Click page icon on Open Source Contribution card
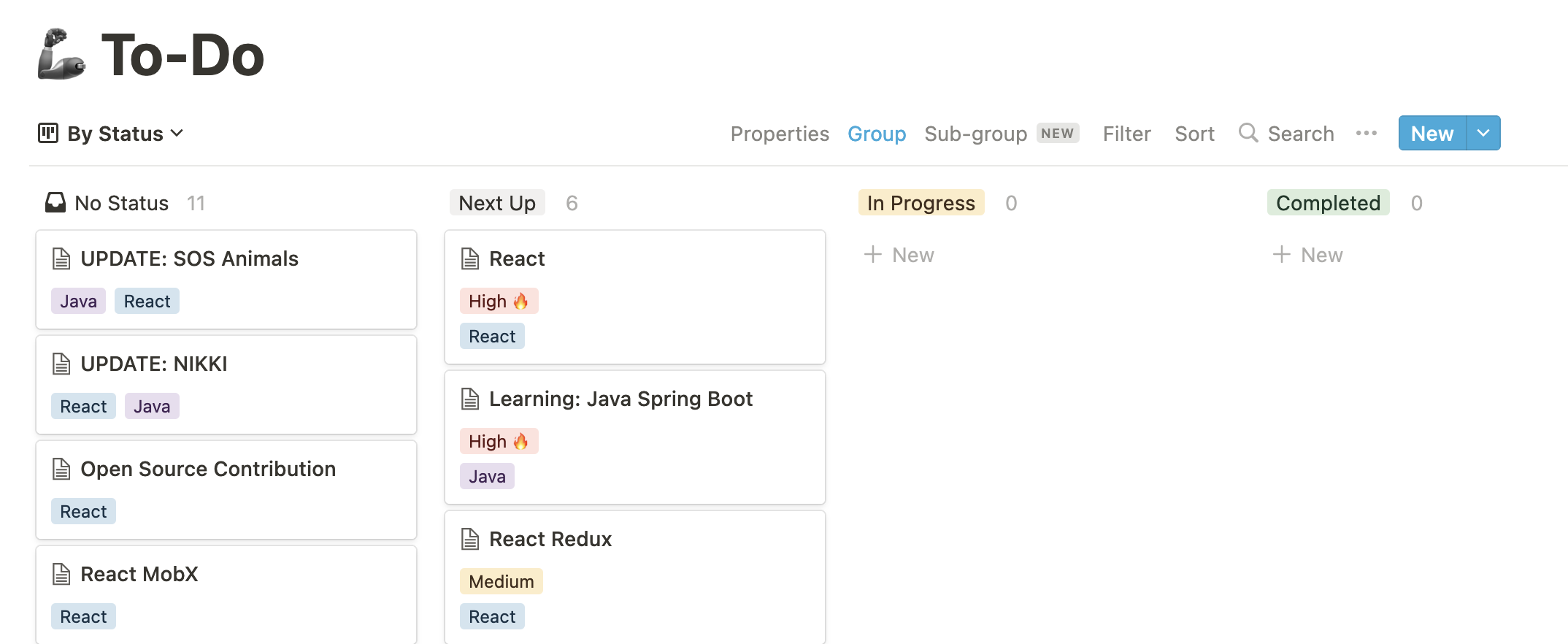The image size is (1568, 644). point(61,469)
